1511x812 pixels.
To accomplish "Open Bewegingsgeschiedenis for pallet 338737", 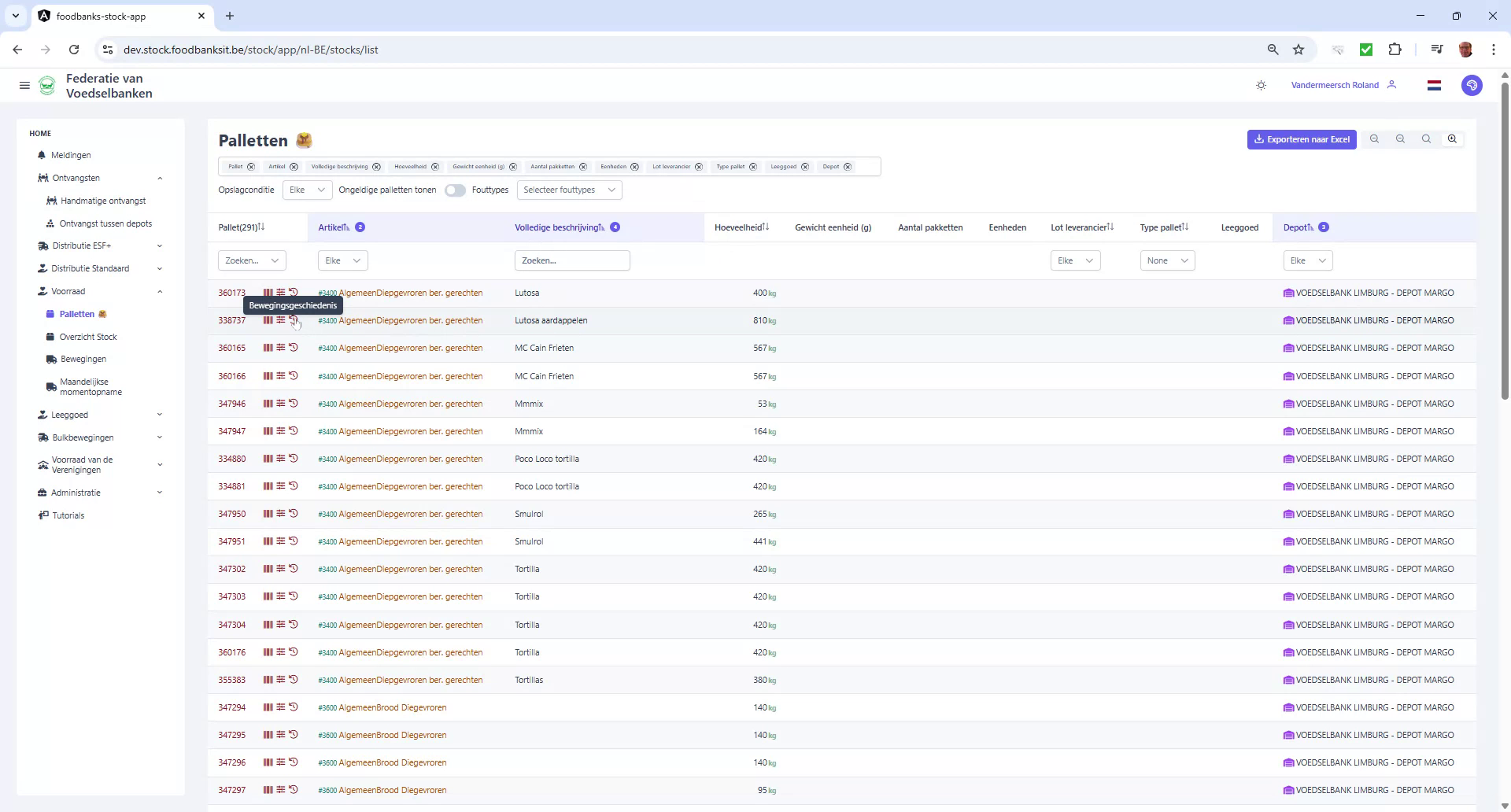I will (294, 320).
